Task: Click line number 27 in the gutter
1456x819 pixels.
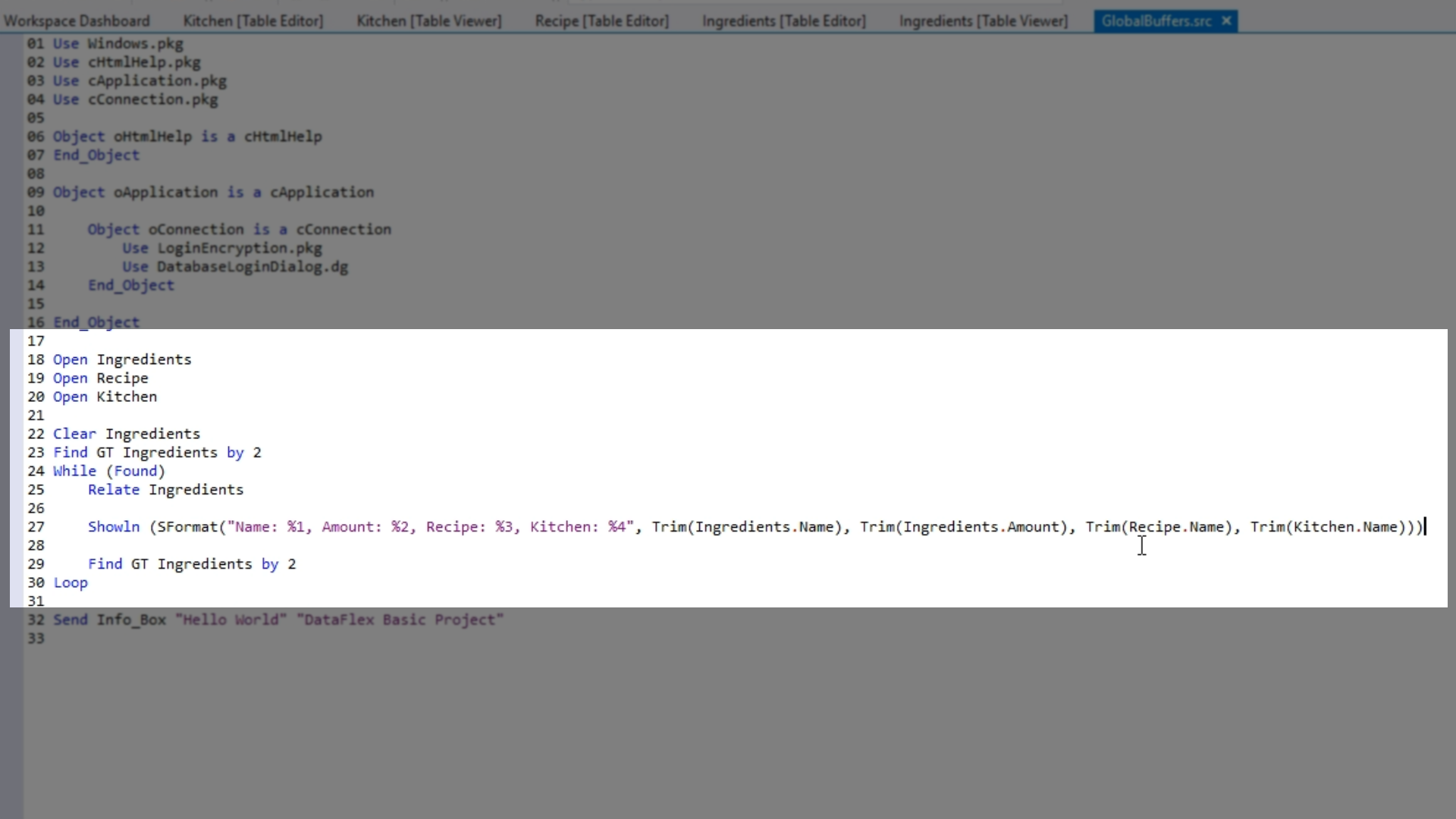Action: pyautogui.click(x=36, y=527)
